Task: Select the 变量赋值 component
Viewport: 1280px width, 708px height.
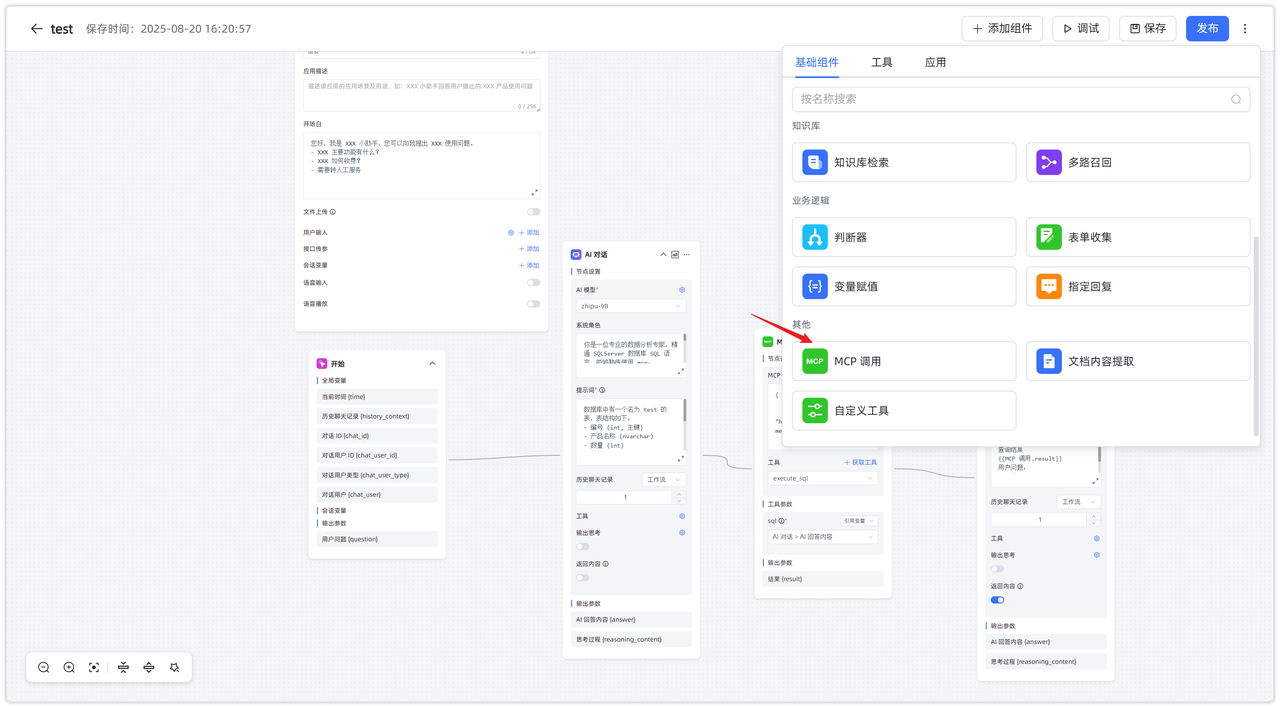Action: pos(903,286)
